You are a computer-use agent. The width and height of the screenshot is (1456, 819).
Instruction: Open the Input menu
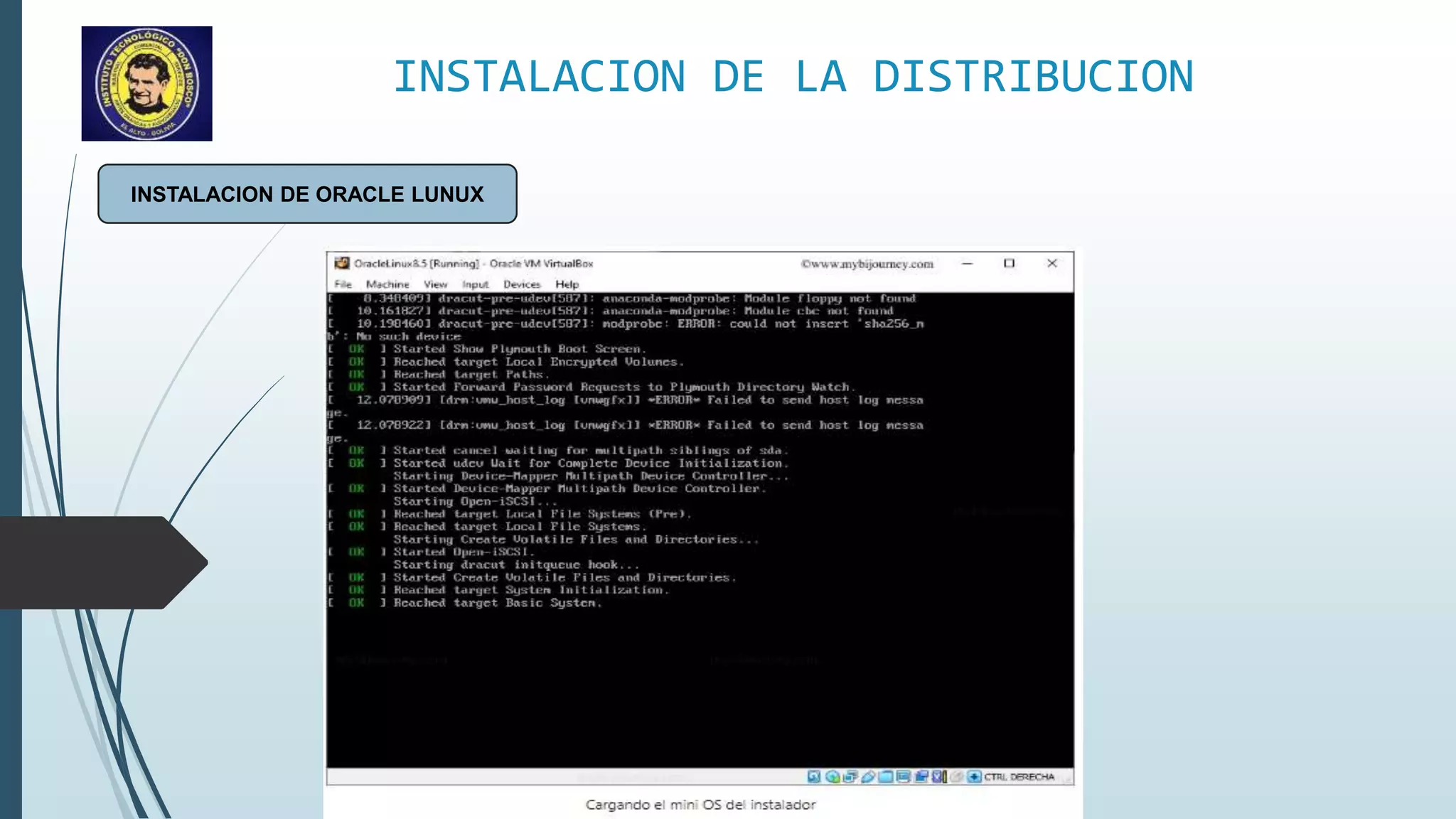click(x=475, y=284)
